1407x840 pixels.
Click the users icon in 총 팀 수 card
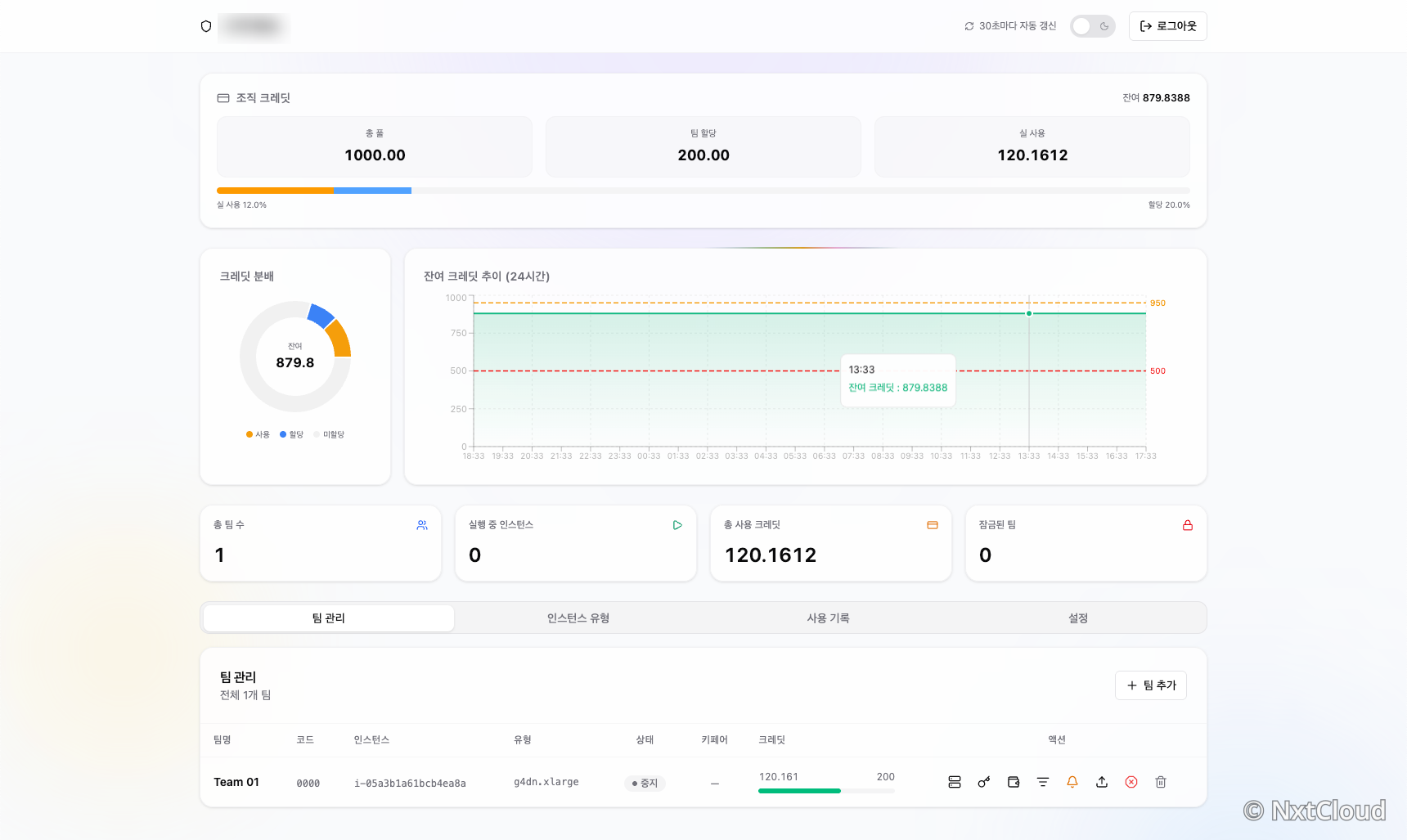tap(422, 525)
